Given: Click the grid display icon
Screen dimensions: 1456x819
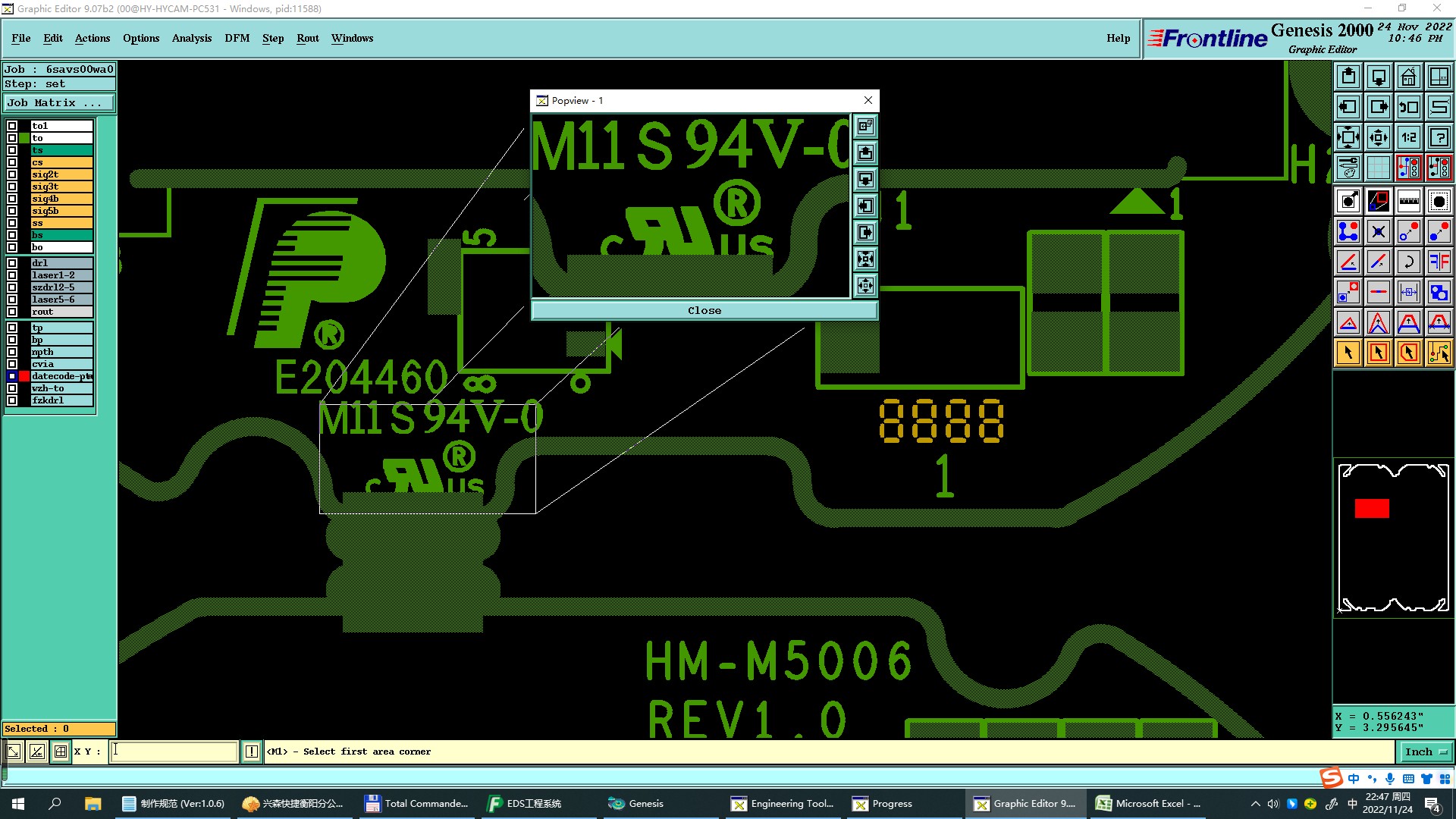Looking at the screenshot, I should point(1378,168).
